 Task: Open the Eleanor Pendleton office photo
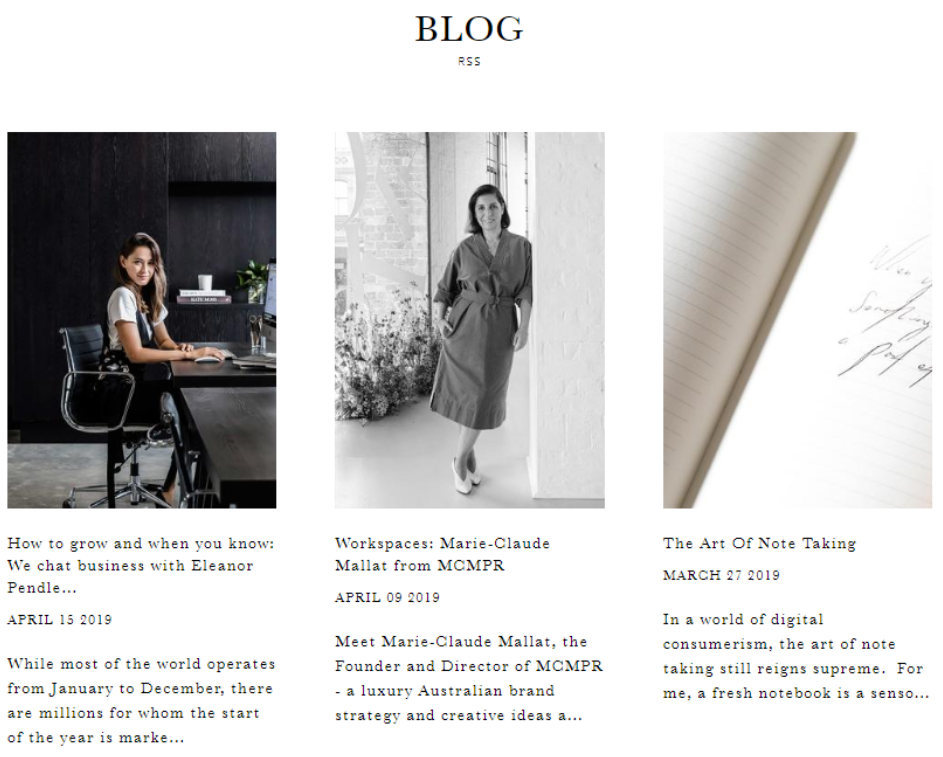pyautogui.click(x=142, y=320)
